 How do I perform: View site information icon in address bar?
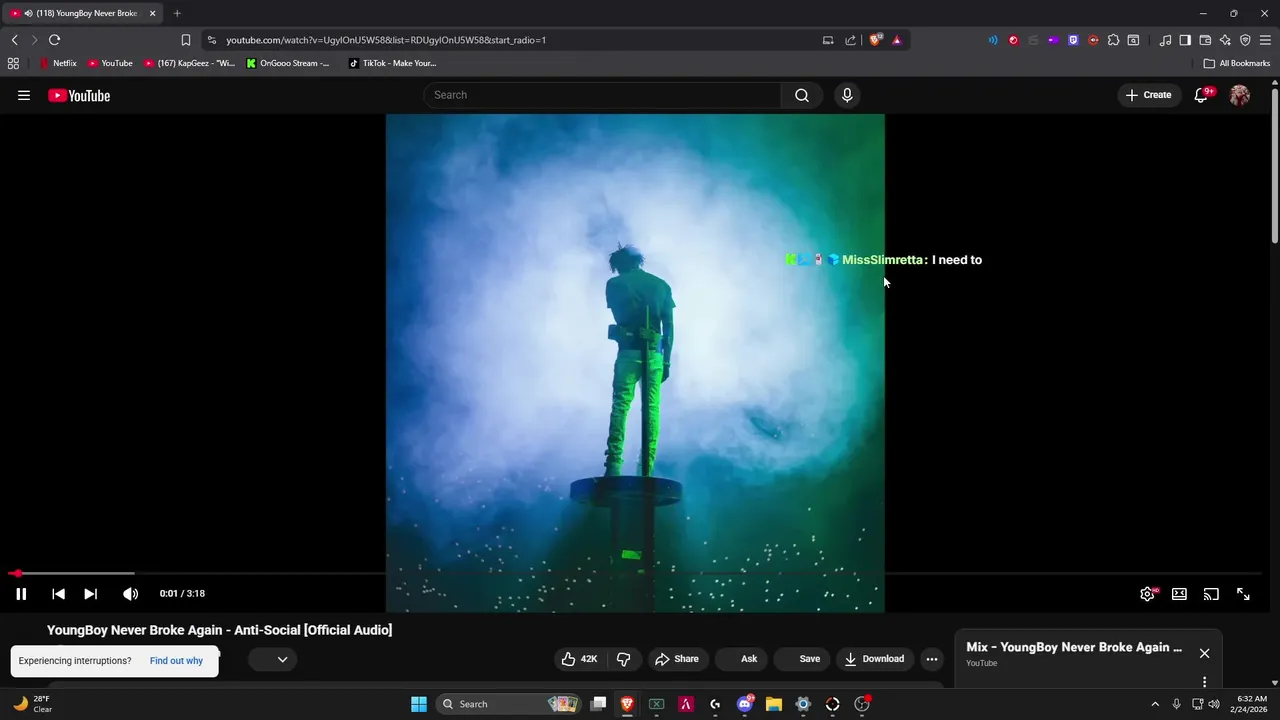click(x=211, y=40)
